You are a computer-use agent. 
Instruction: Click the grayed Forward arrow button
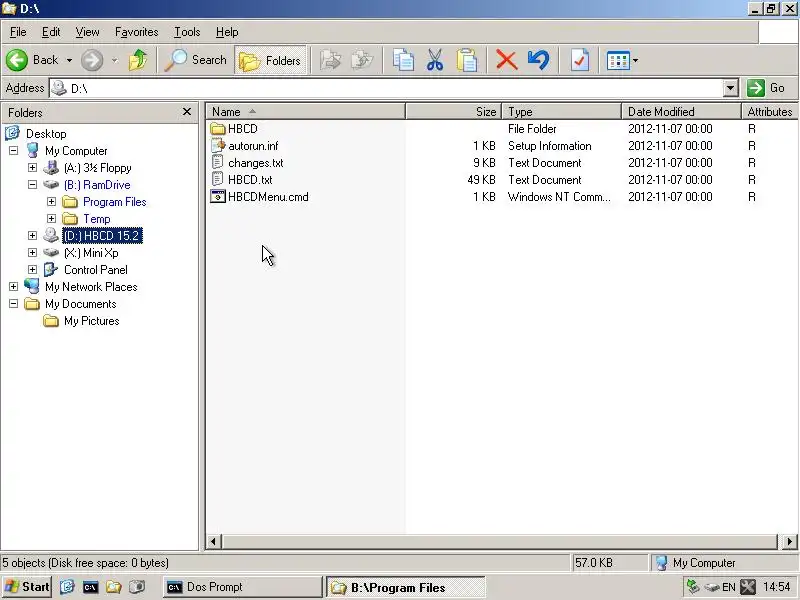(92, 60)
